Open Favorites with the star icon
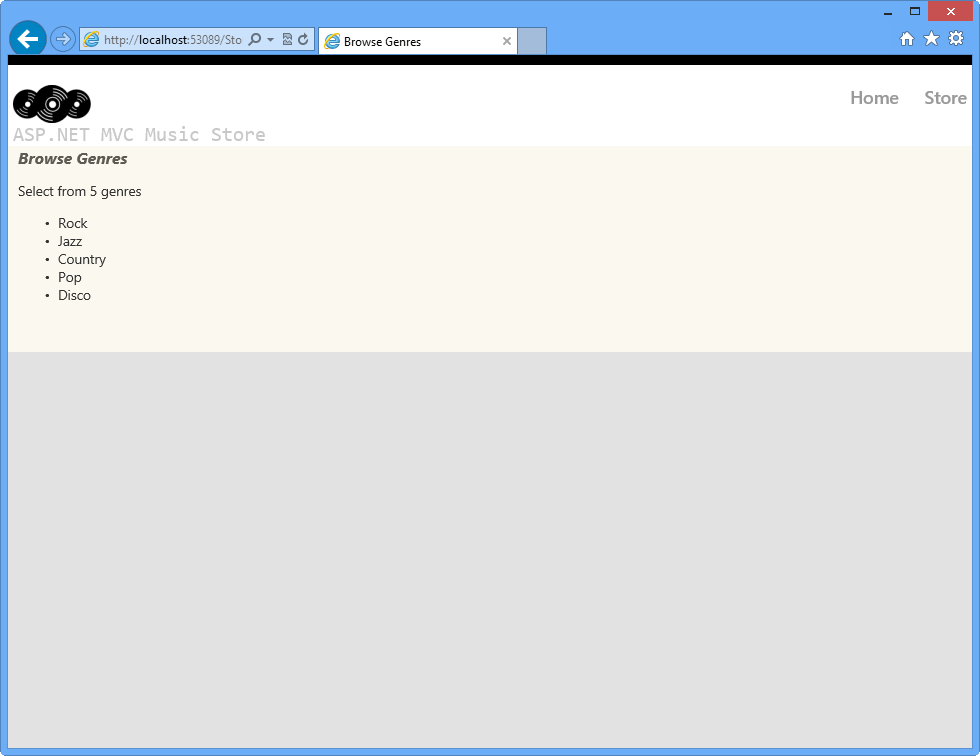This screenshot has width=980, height=756. coord(931,38)
